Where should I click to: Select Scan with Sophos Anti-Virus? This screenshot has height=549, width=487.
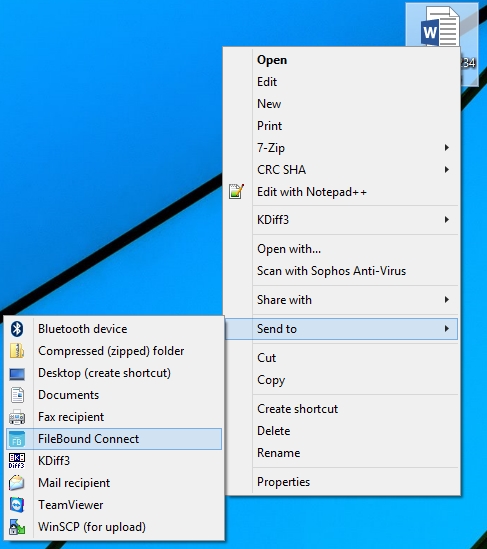tap(342, 271)
